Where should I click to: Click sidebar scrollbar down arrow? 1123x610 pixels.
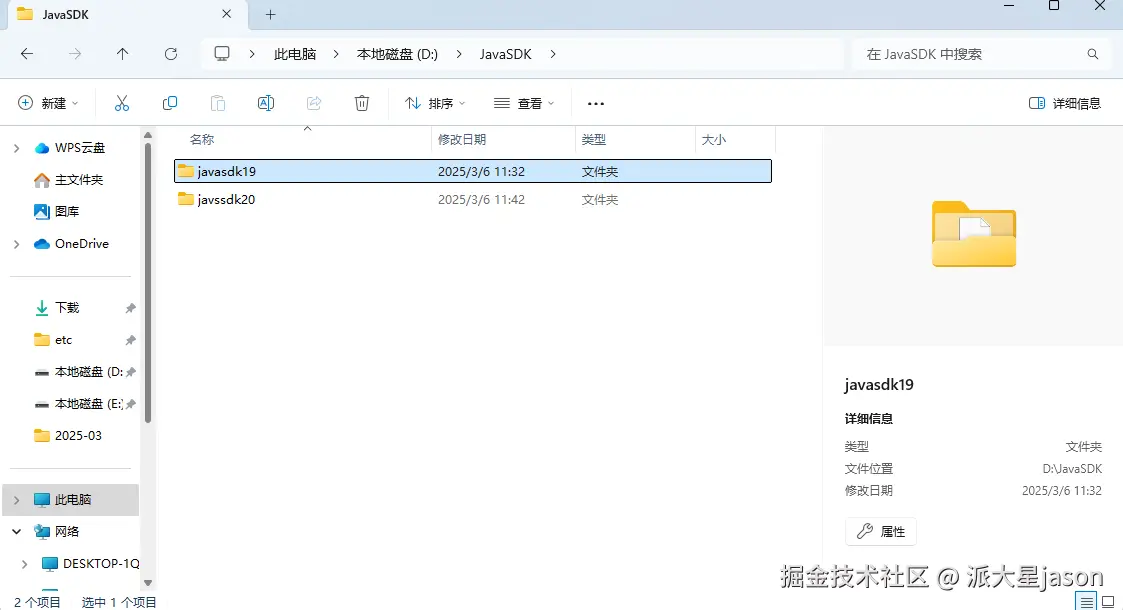tap(148, 583)
